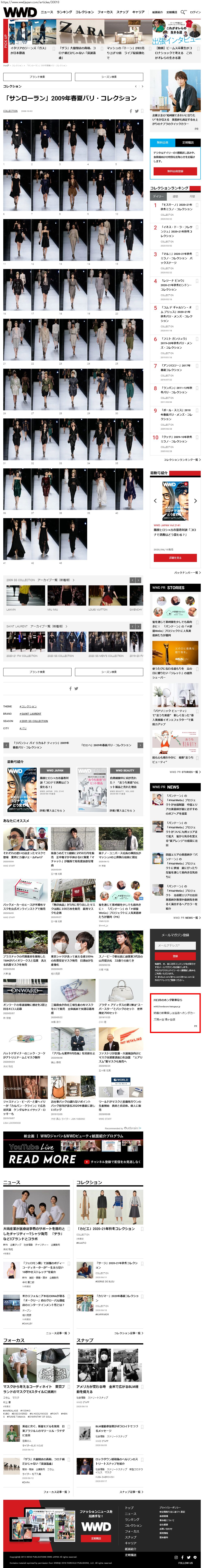Click the Instagram icon in footer

176,1557
